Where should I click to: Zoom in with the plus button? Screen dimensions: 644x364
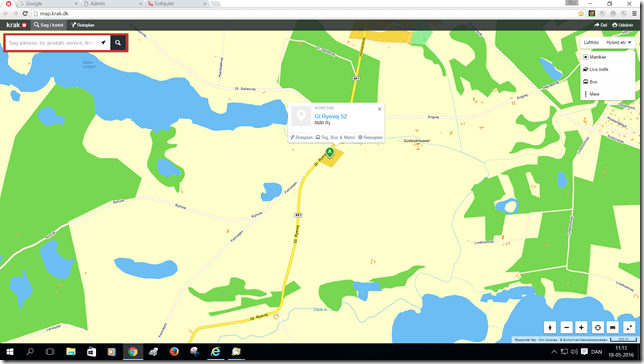pyautogui.click(x=581, y=327)
